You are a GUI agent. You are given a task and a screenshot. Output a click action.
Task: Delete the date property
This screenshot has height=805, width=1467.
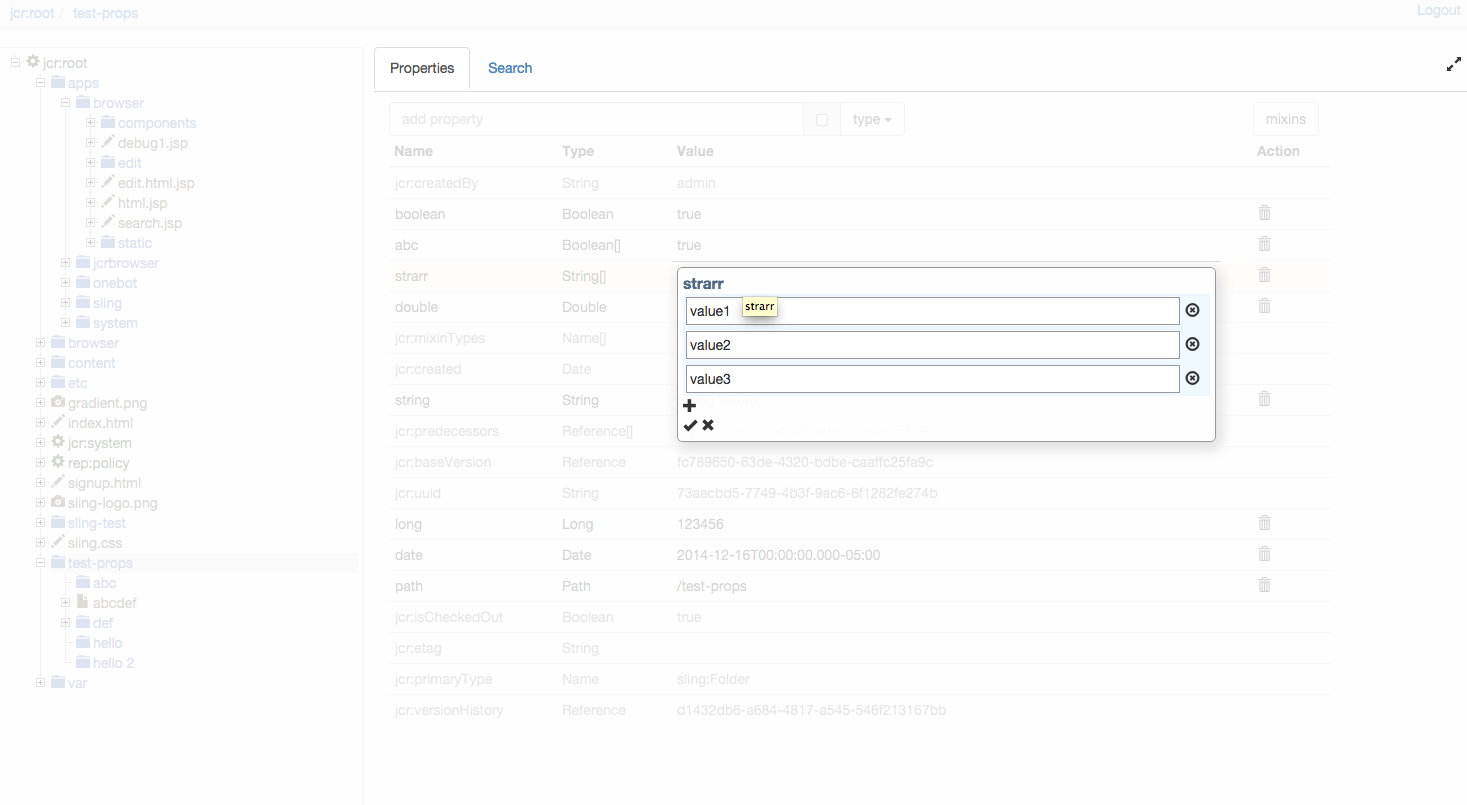coord(1264,553)
